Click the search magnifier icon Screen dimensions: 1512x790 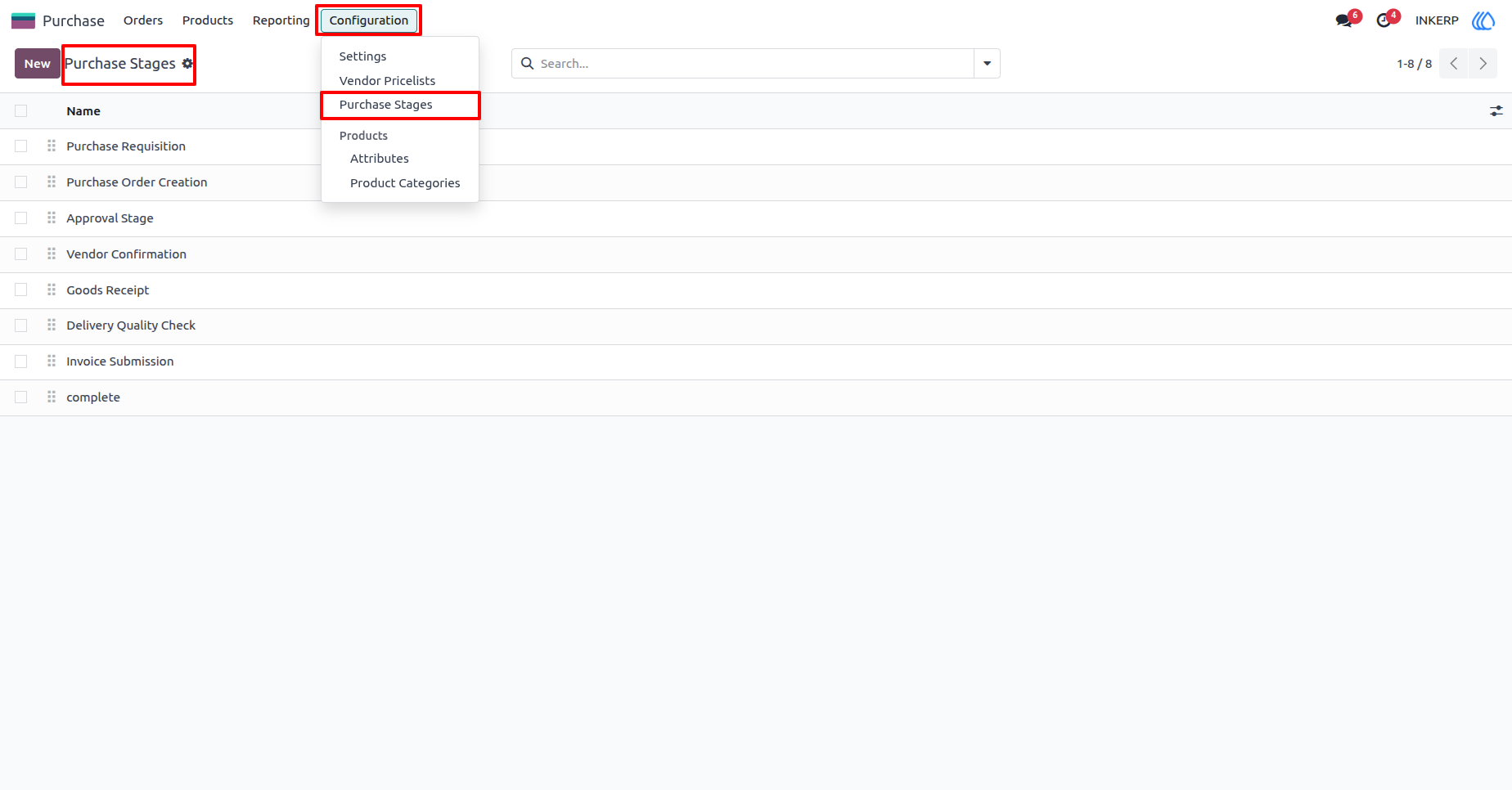click(528, 64)
